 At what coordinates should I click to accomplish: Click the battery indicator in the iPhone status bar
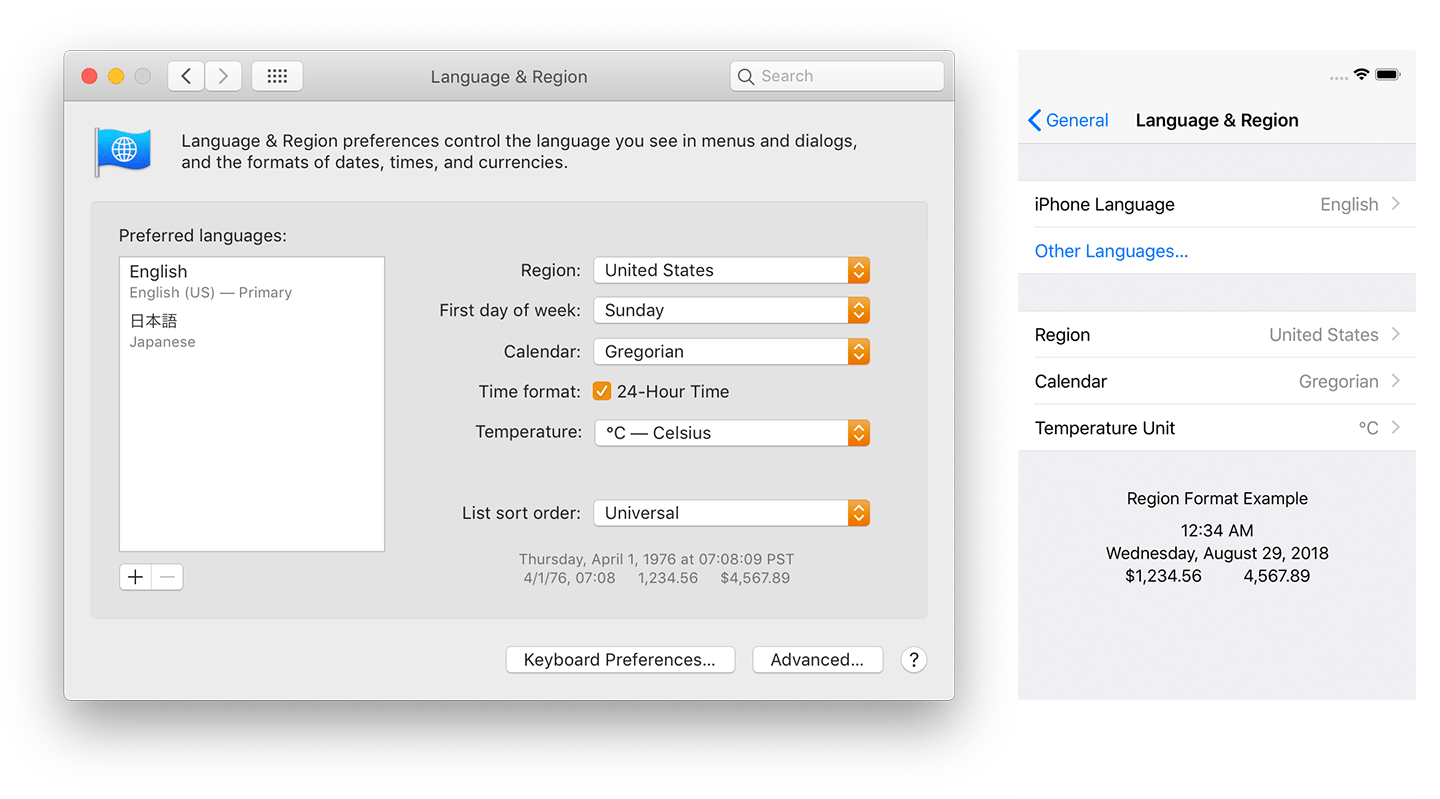(x=1388, y=73)
